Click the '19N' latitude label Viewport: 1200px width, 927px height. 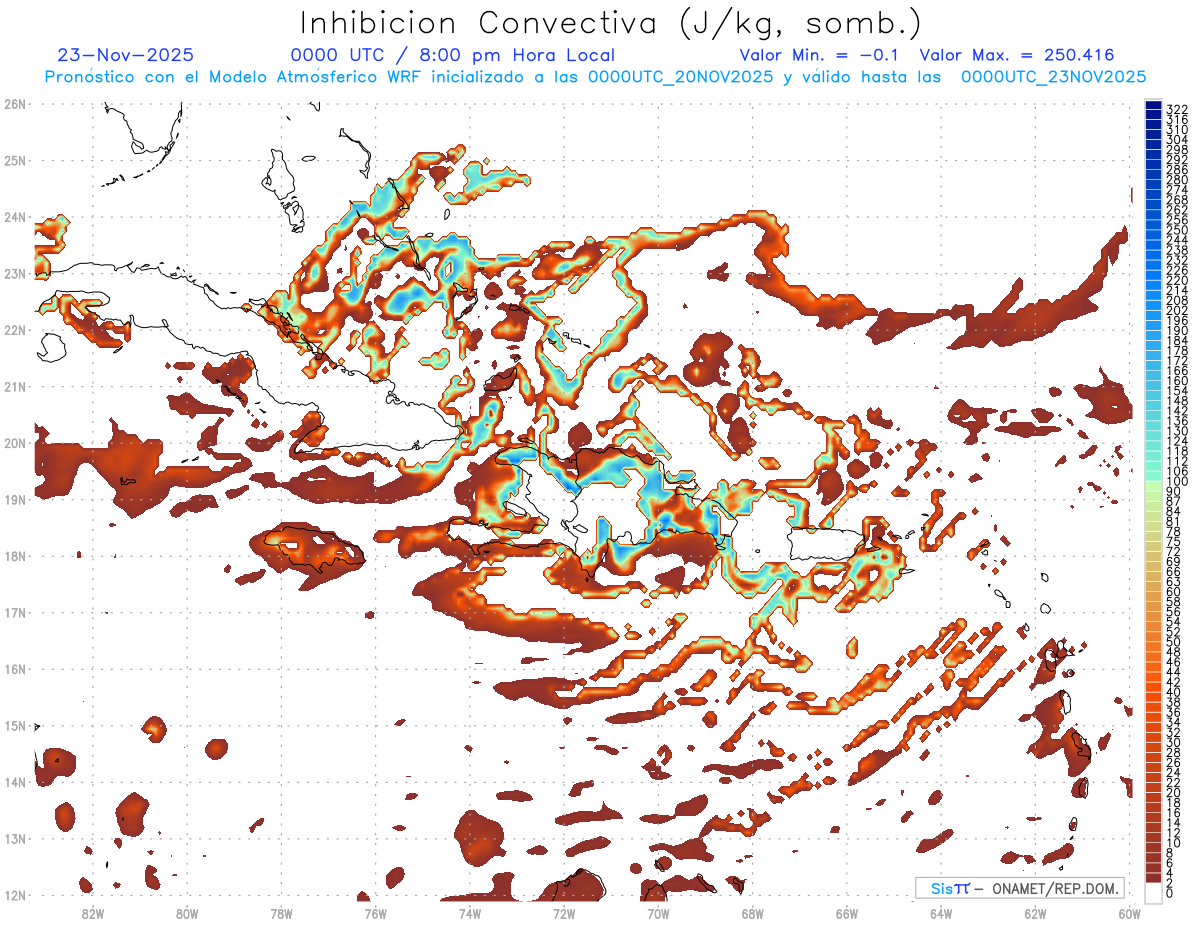click(15, 499)
